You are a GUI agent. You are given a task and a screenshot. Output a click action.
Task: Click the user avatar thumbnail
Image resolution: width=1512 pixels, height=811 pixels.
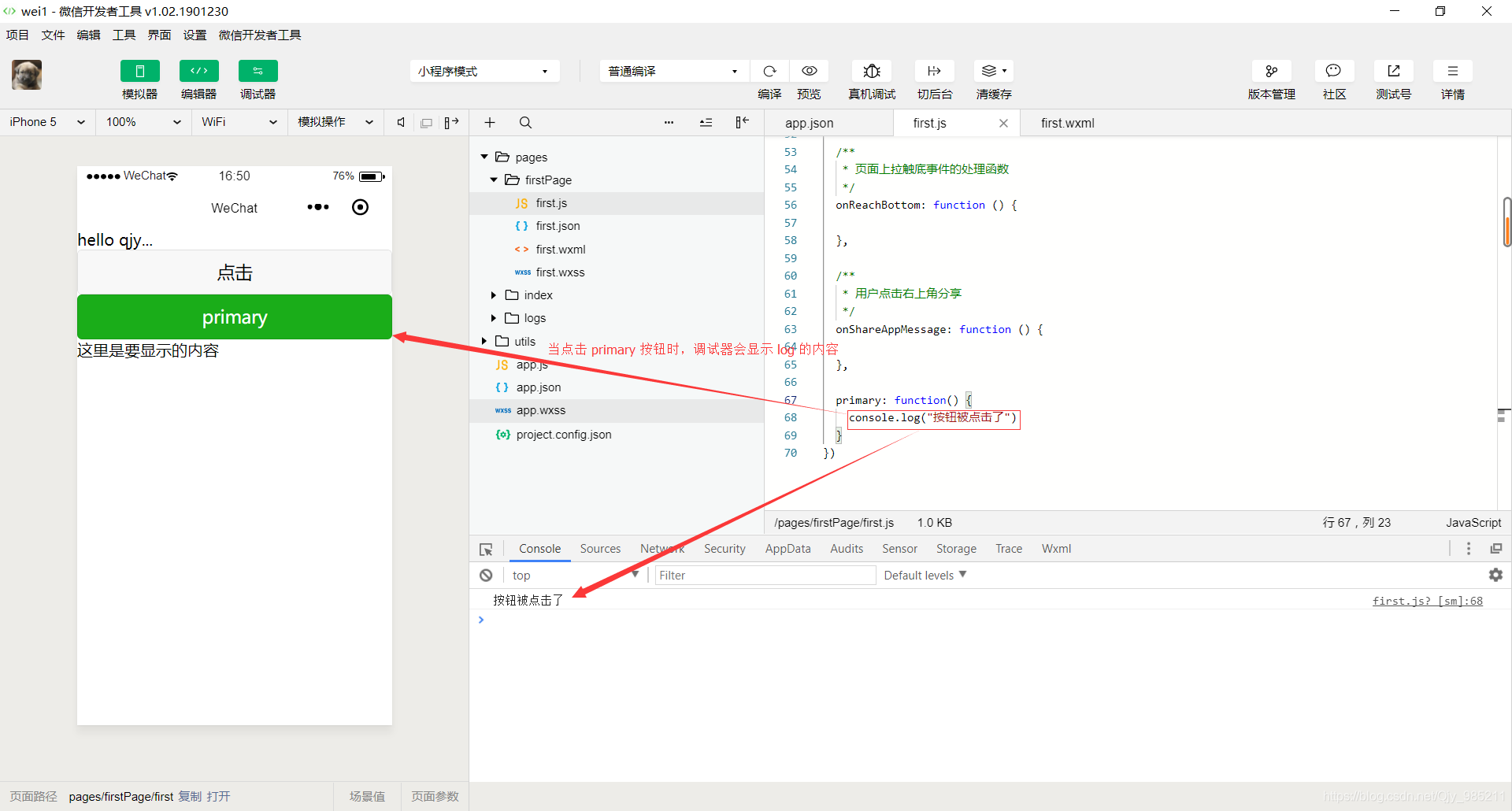pyautogui.click(x=27, y=75)
